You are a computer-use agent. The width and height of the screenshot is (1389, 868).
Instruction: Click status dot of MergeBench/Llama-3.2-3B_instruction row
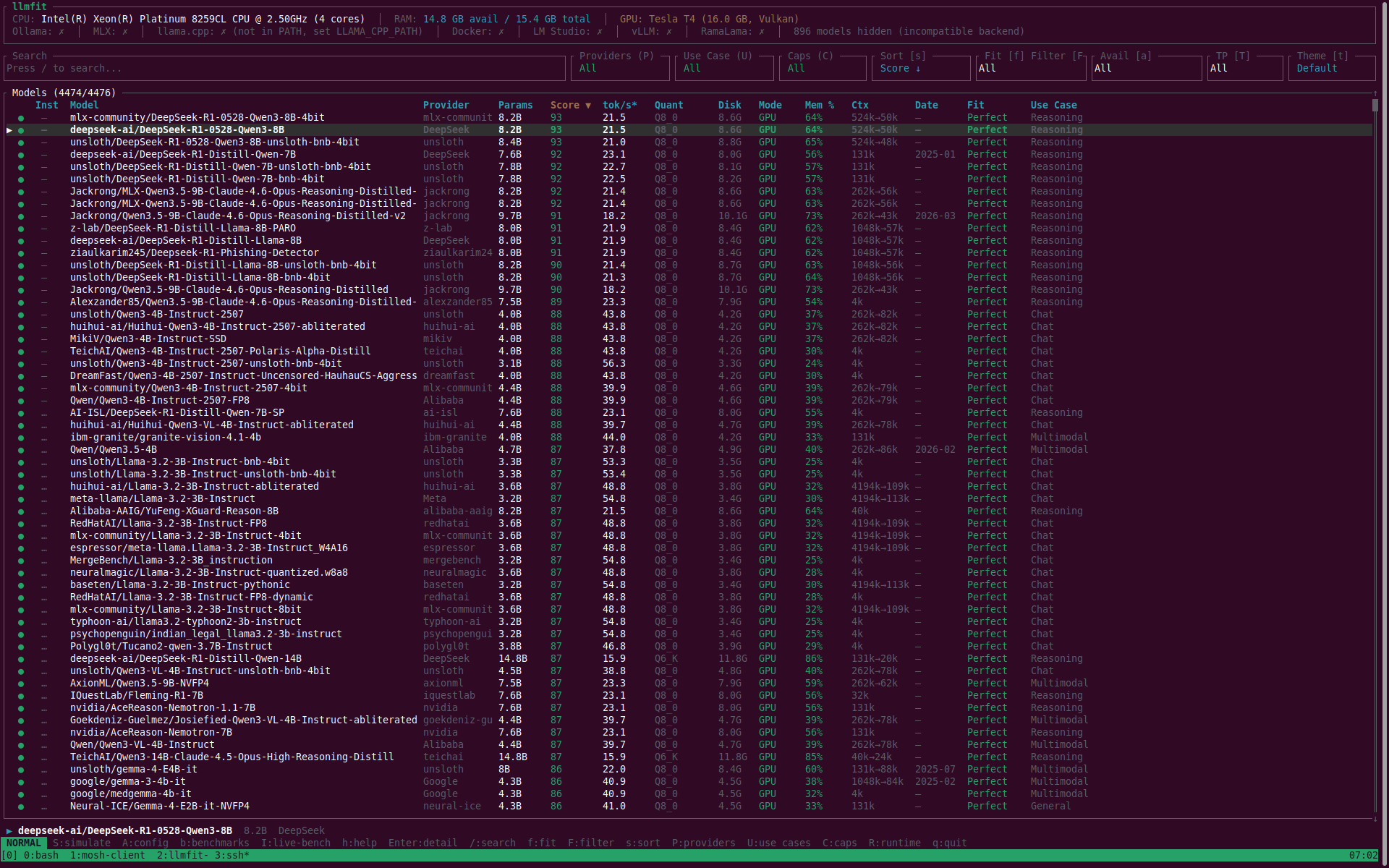[x=21, y=561]
